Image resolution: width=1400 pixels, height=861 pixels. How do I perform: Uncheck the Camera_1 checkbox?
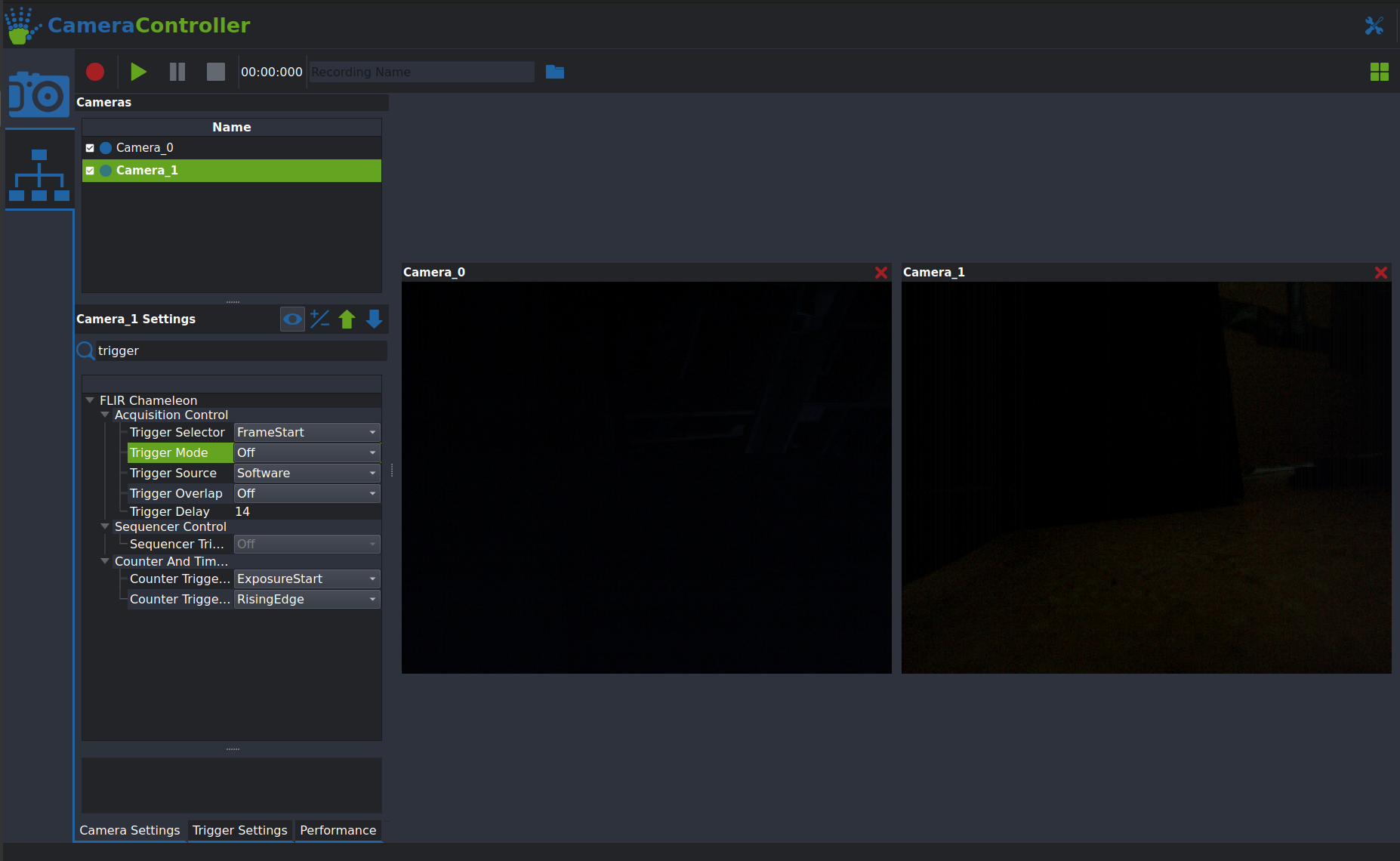coord(90,170)
